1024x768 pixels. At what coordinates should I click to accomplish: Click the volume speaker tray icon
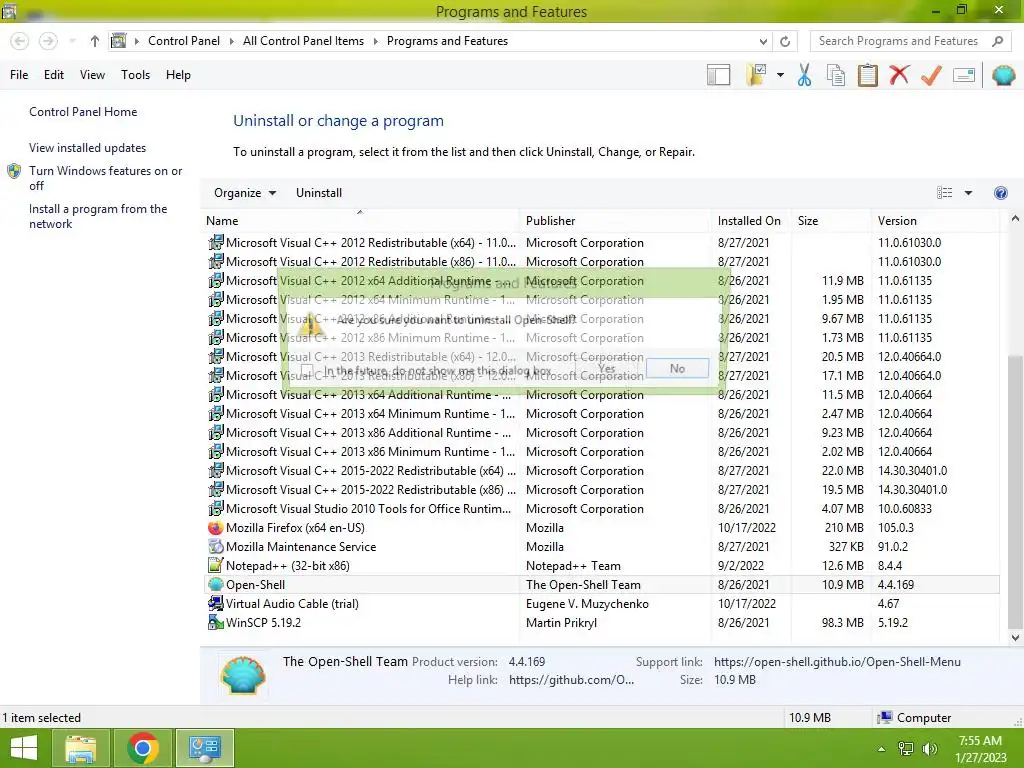(x=929, y=749)
